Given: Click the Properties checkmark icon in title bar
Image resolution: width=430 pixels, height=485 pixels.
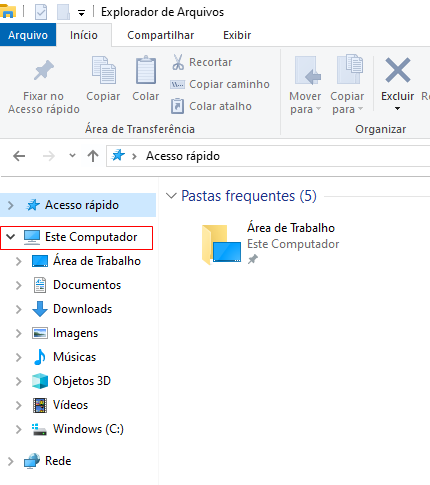Looking at the screenshot, I should click(x=41, y=12).
